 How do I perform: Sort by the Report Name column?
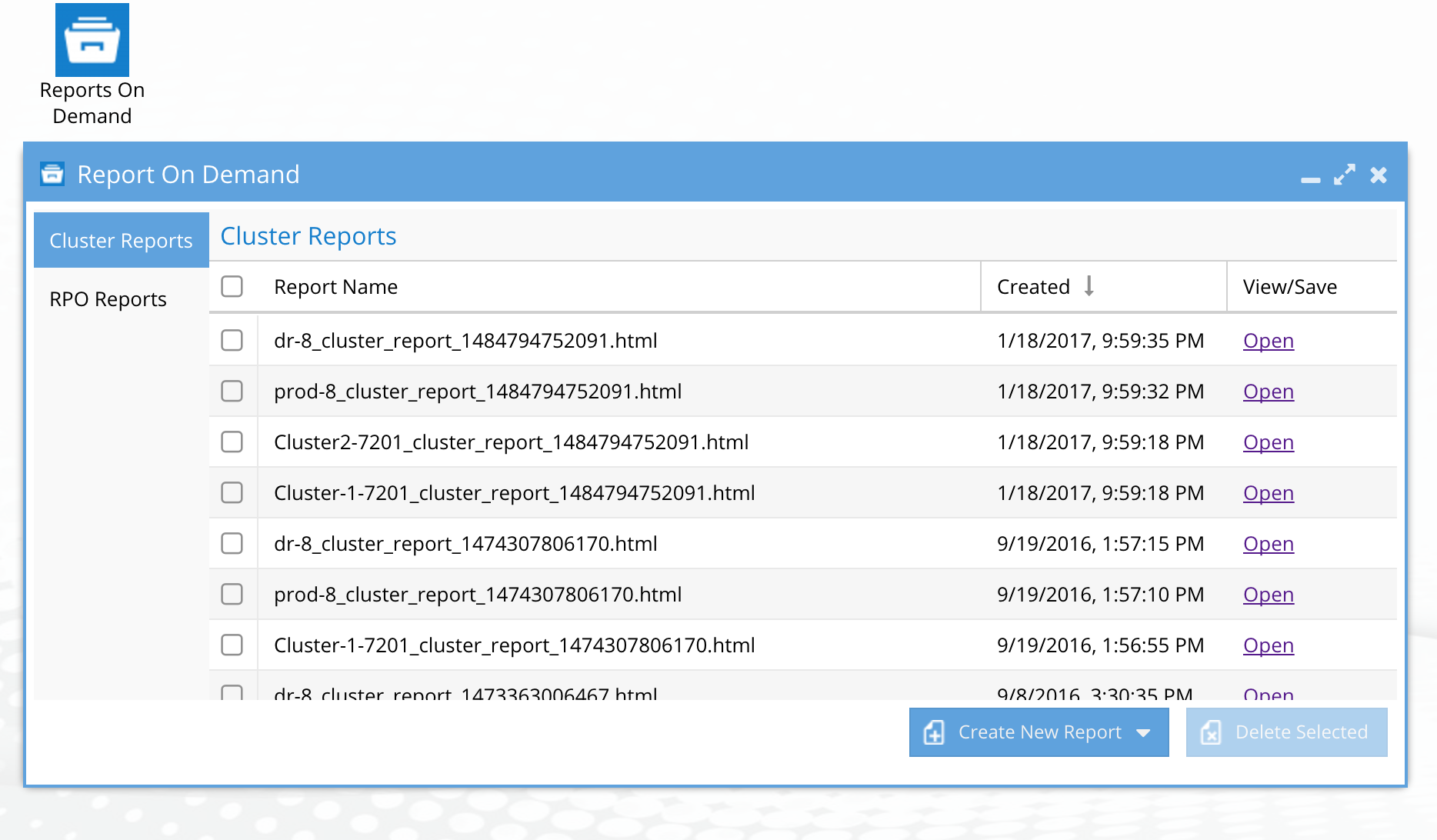[335, 287]
